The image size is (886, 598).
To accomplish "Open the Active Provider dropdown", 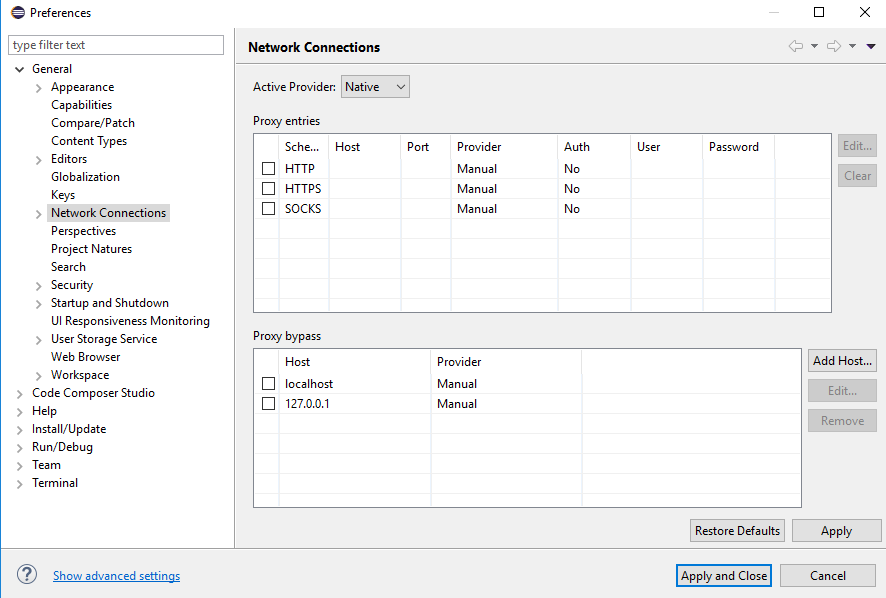I will [x=375, y=87].
